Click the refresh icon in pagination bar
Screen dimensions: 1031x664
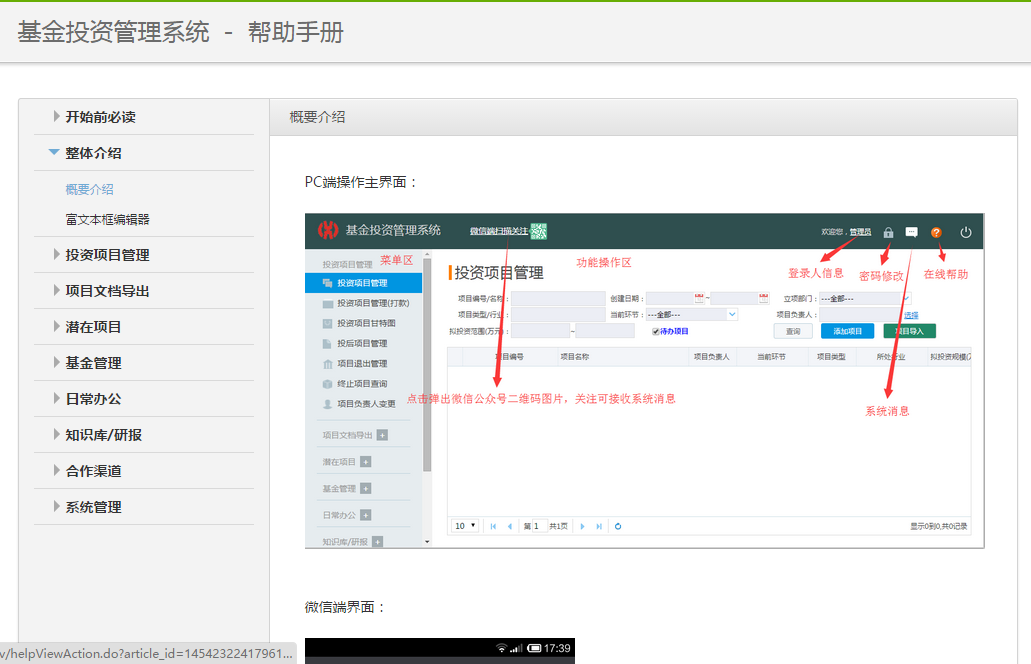tap(618, 526)
